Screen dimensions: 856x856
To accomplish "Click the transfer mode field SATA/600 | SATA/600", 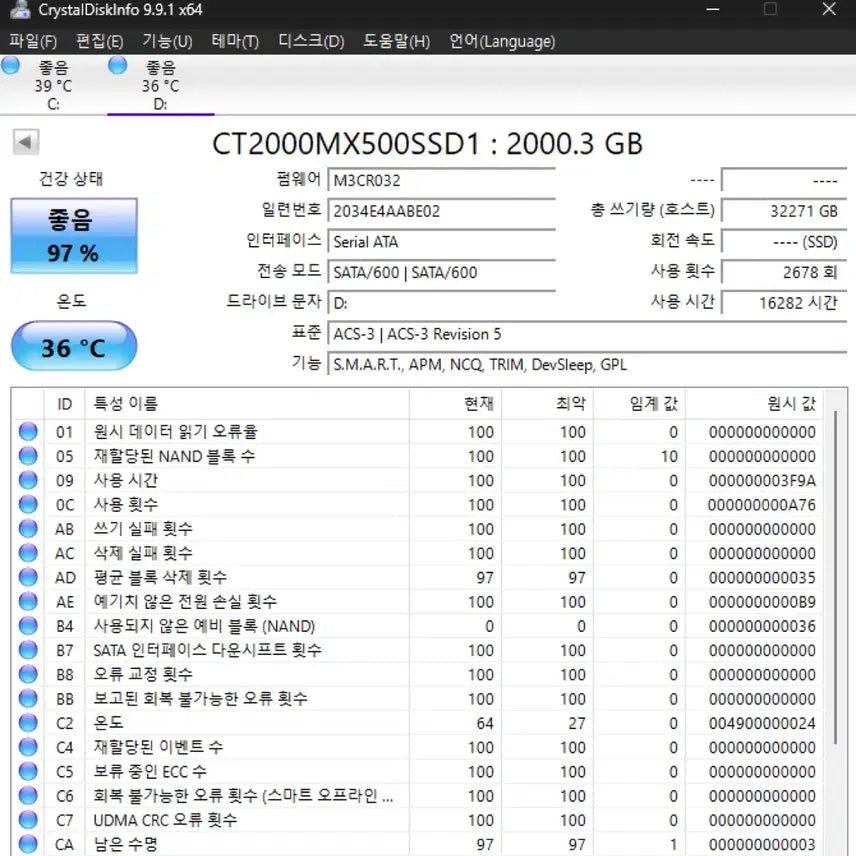I will point(441,272).
